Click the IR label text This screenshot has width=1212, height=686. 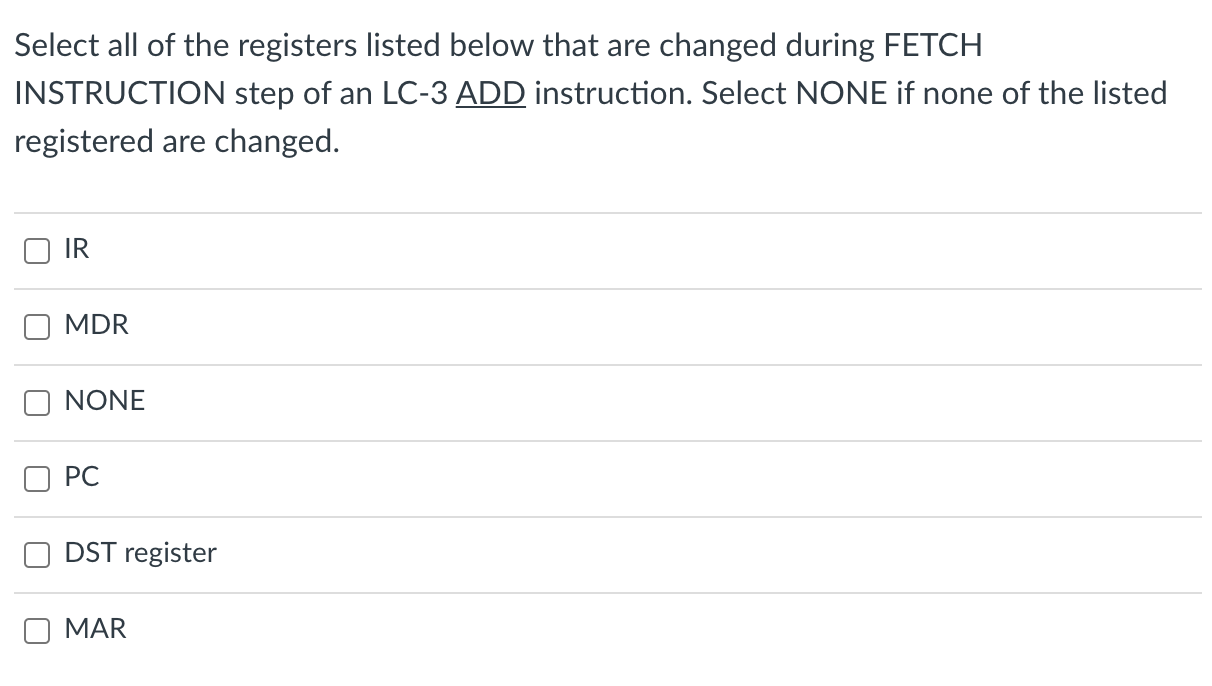(76, 249)
